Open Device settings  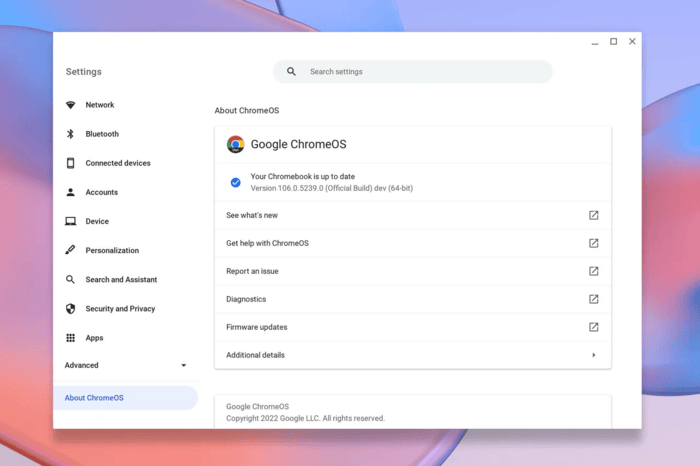coord(97,221)
